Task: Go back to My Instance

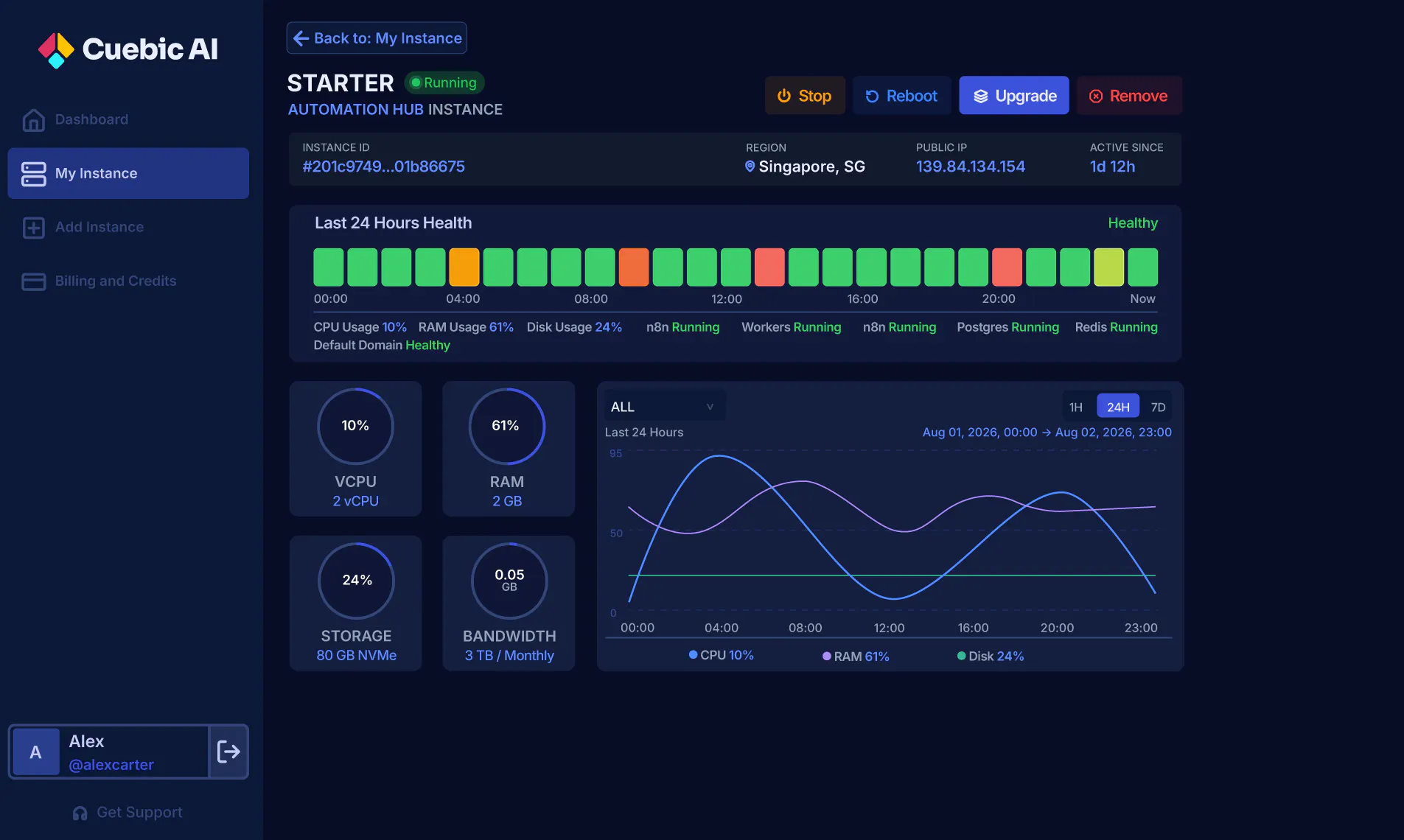Action: [x=377, y=38]
